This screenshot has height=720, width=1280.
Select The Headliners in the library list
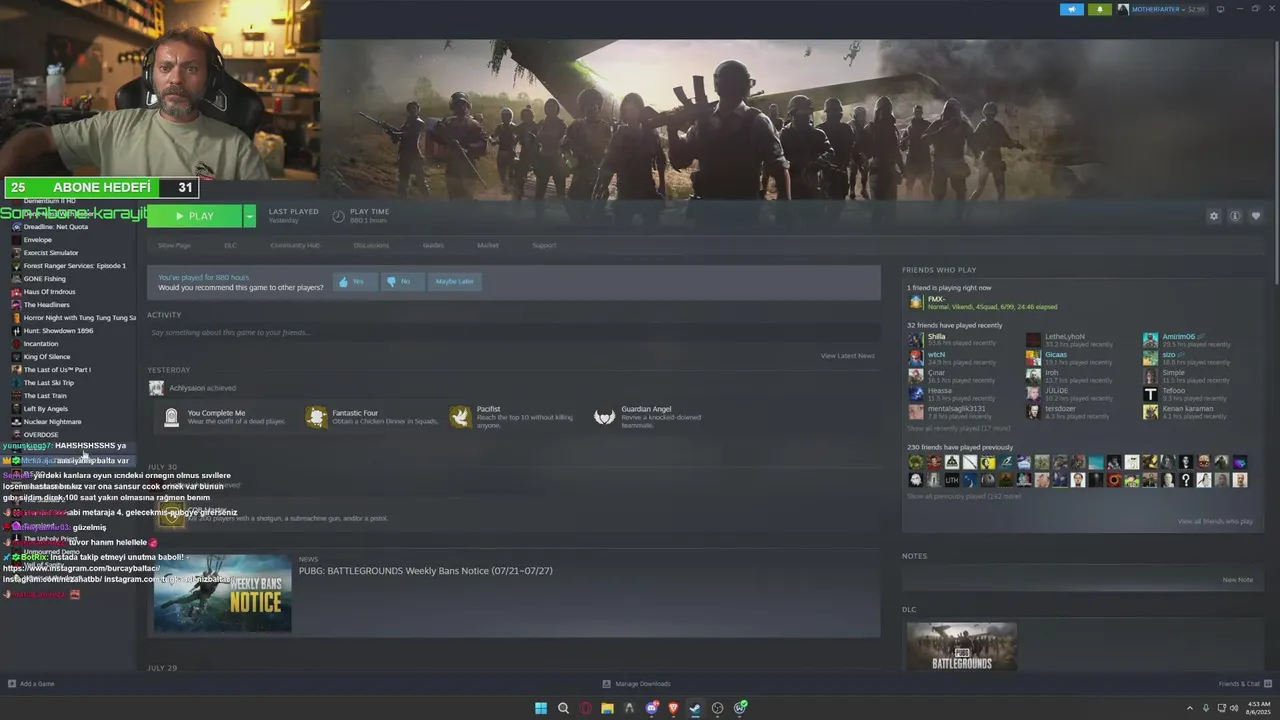click(47, 305)
